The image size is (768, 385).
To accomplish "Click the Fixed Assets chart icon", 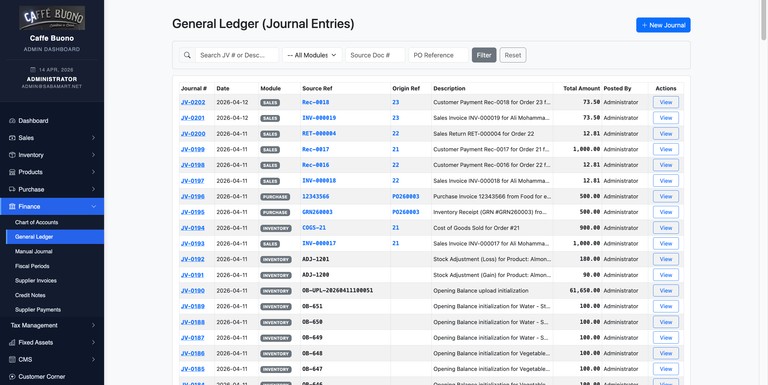I will [12, 342].
